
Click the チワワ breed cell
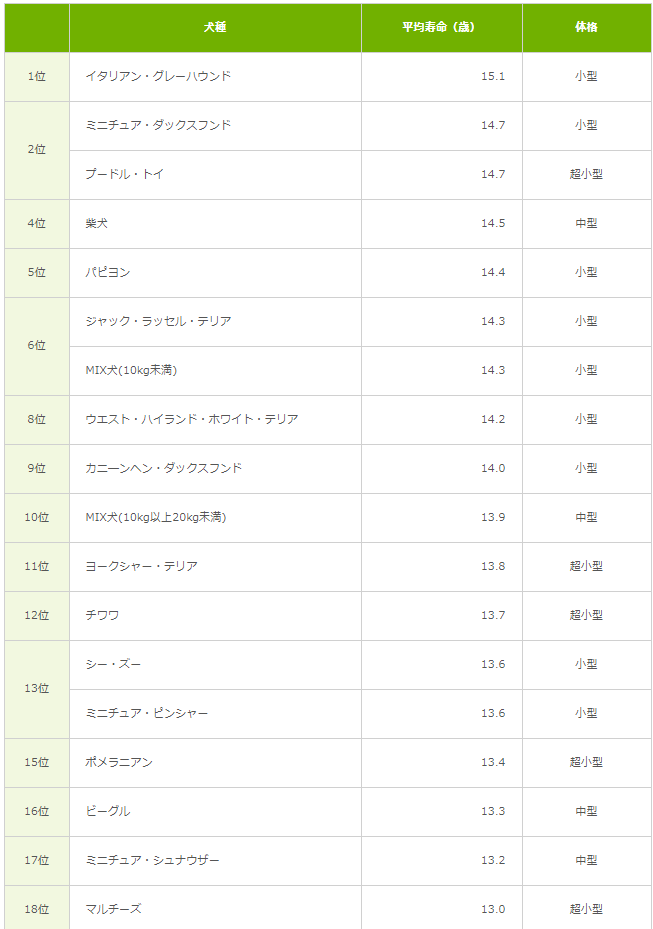(102, 615)
